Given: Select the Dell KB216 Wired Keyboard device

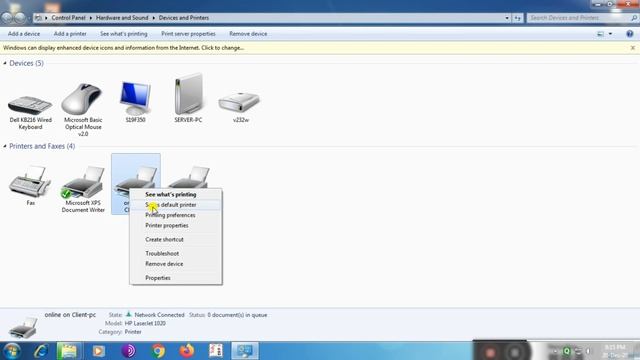Looking at the screenshot, I should tap(30, 105).
